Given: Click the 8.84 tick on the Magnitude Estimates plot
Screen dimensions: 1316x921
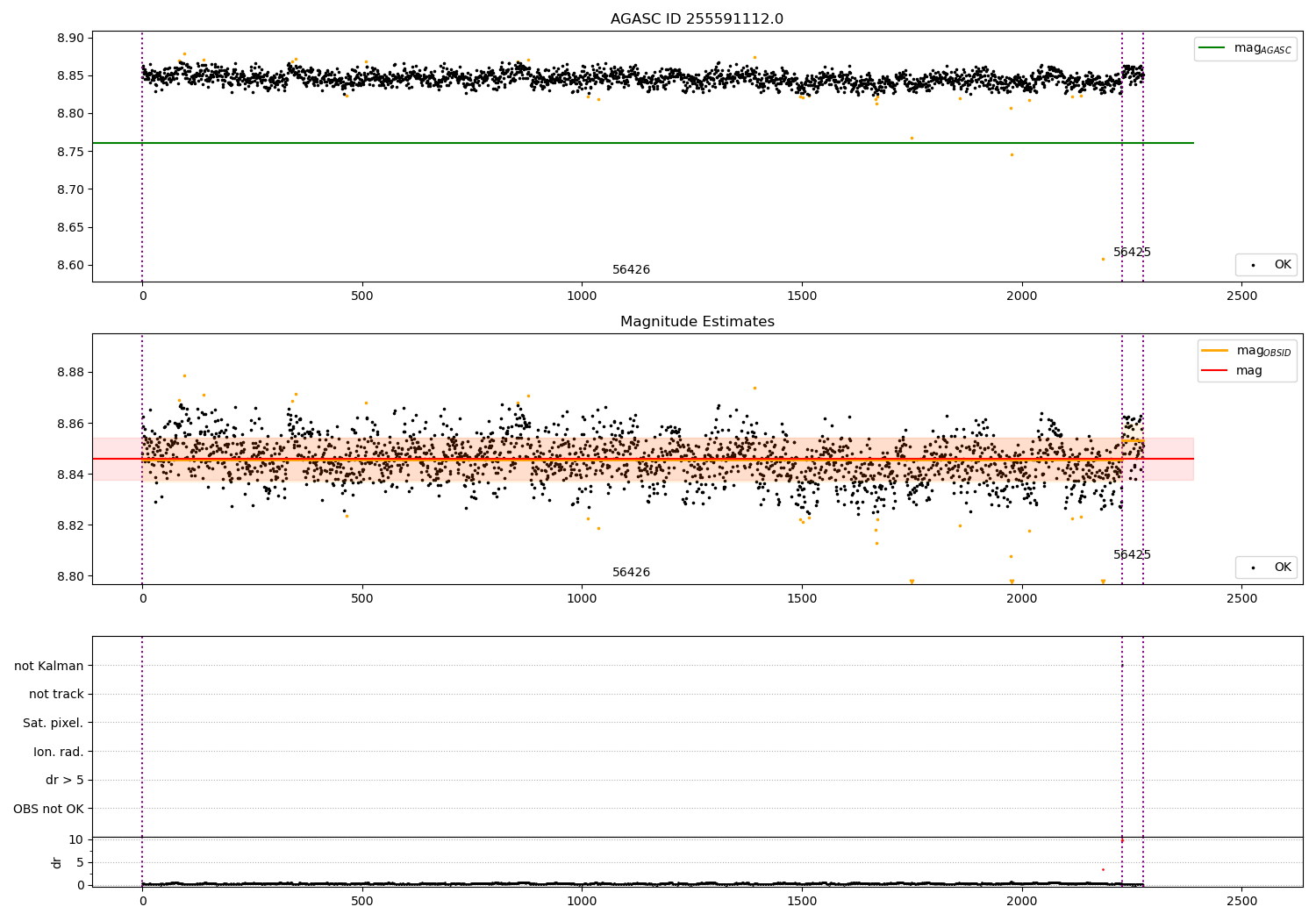Looking at the screenshot, I should click(70, 475).
